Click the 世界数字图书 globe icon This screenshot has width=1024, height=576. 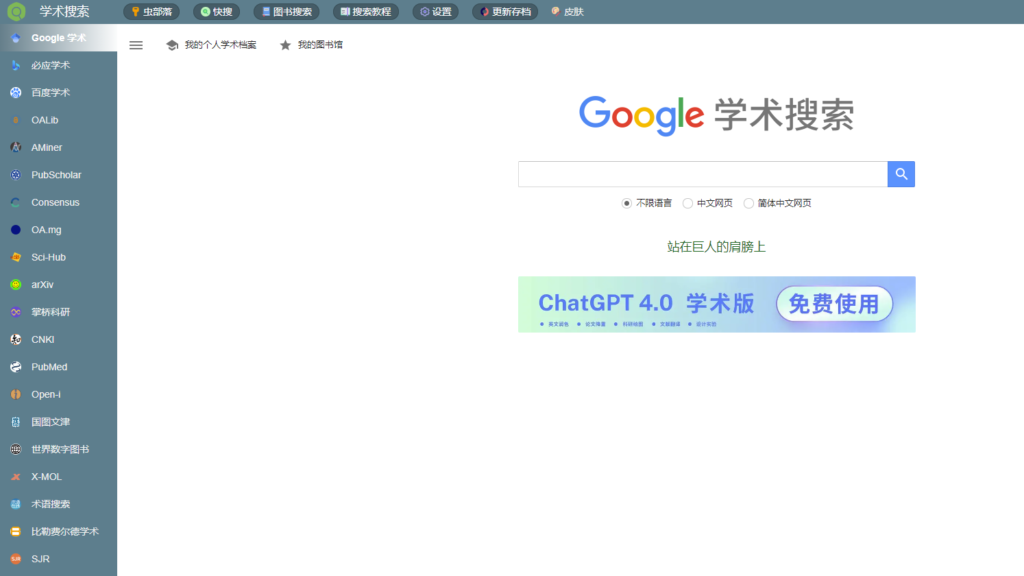(16, 449)
